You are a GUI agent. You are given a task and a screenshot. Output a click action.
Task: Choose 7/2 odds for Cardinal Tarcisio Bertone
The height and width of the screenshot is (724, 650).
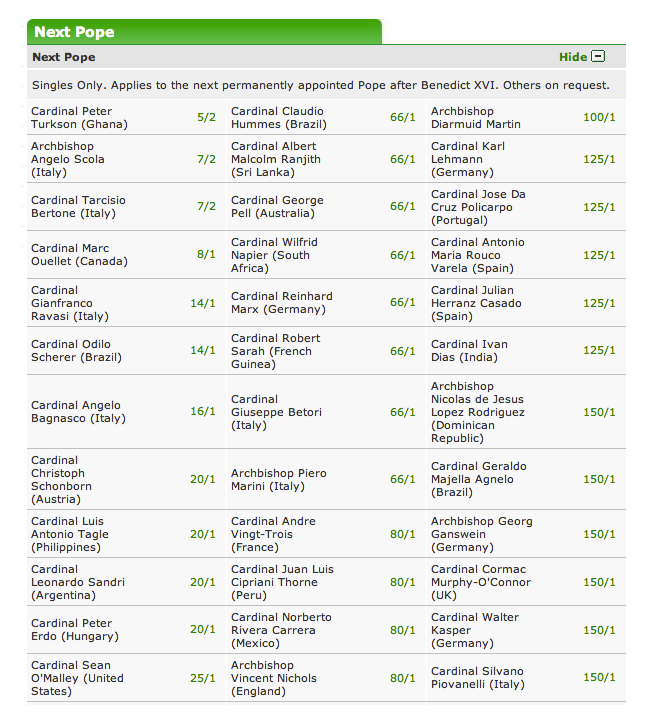click(x=206, y=206)
